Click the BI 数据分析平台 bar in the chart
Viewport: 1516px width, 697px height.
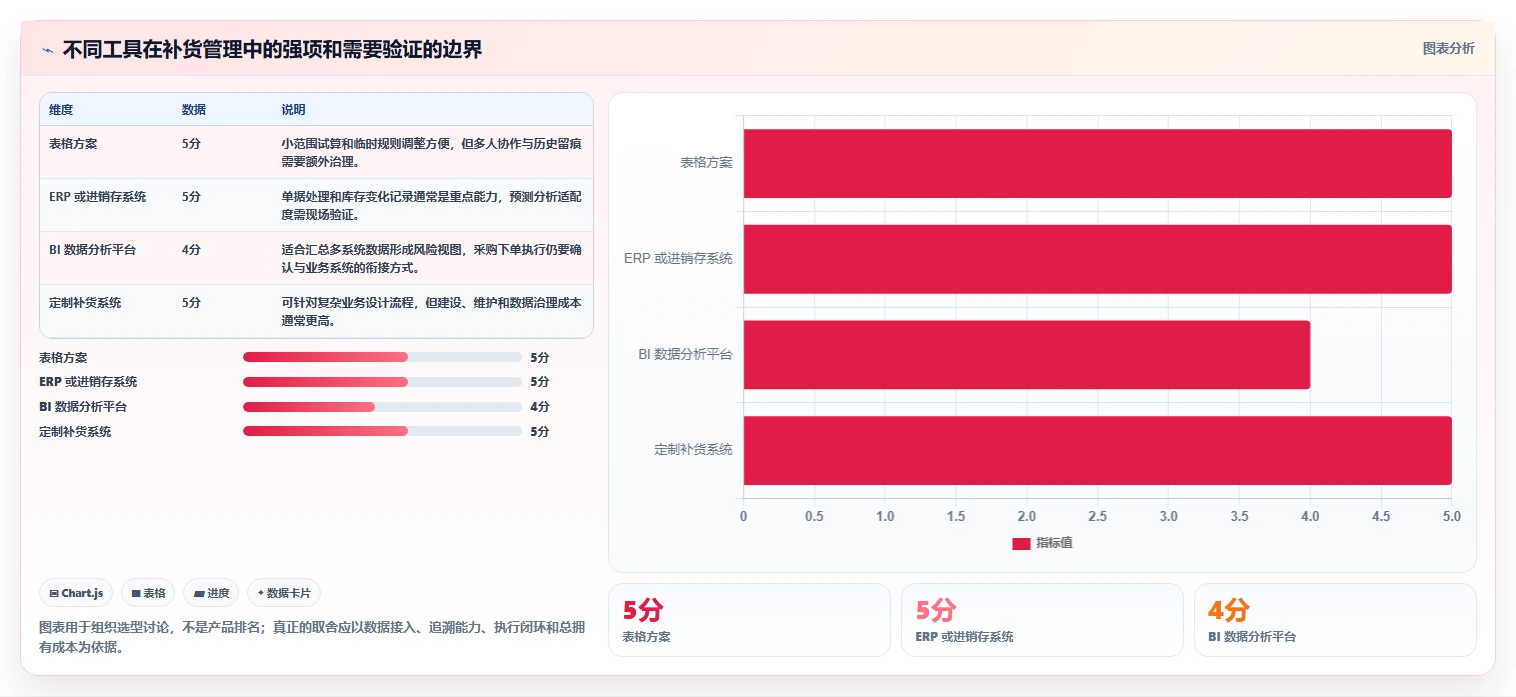[1026, 355]
